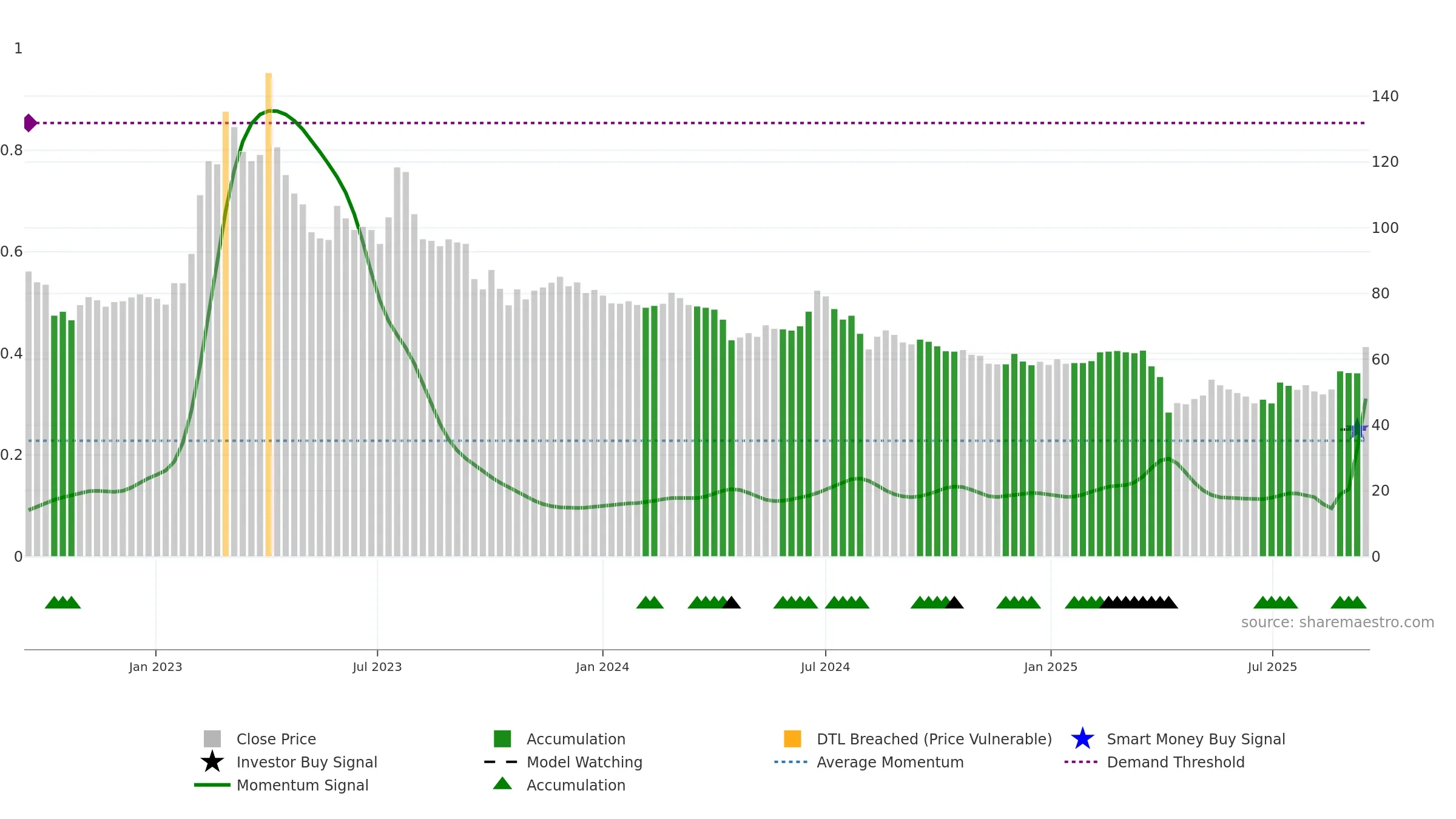Click the purple diamond Demand Threshold marker
Screen dimensions: 1456x819
30,123
